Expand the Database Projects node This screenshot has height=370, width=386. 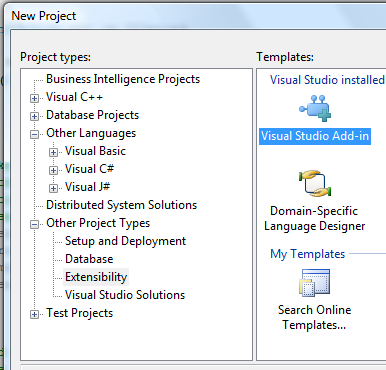[x=34, y=116]
